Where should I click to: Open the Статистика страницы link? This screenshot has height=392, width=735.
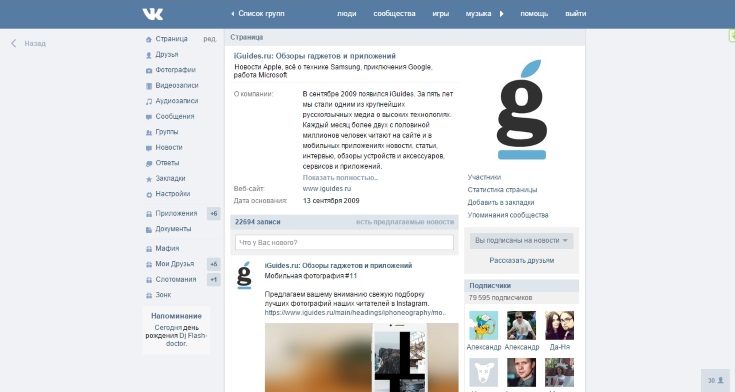[502, 190]
